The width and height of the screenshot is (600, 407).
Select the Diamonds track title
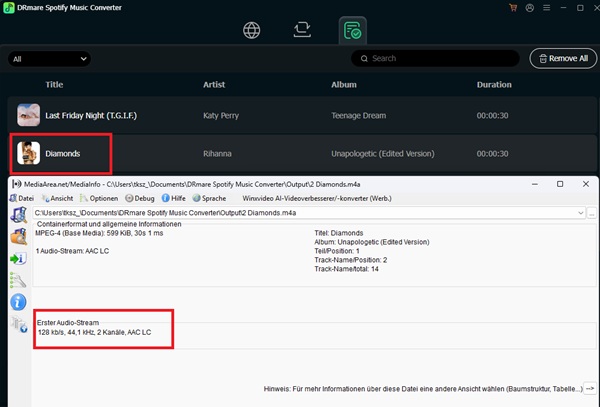click(x=63, y=153)
